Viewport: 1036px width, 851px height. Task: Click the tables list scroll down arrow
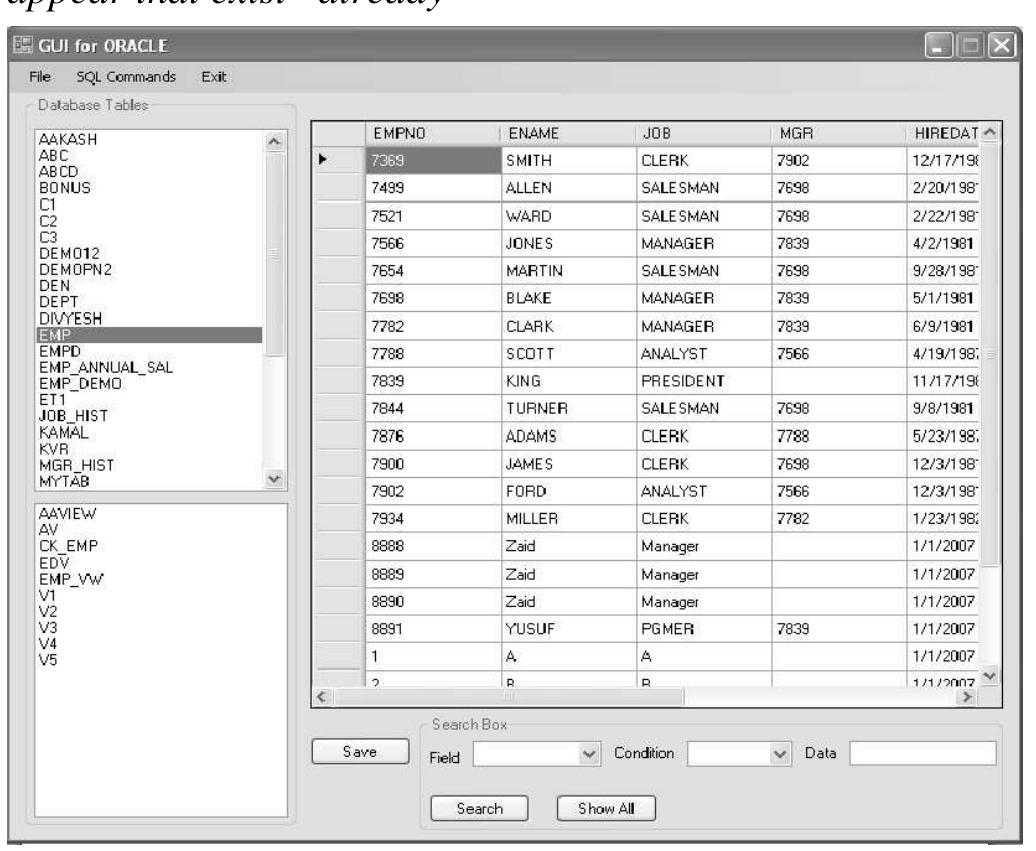tap(274, 479)
